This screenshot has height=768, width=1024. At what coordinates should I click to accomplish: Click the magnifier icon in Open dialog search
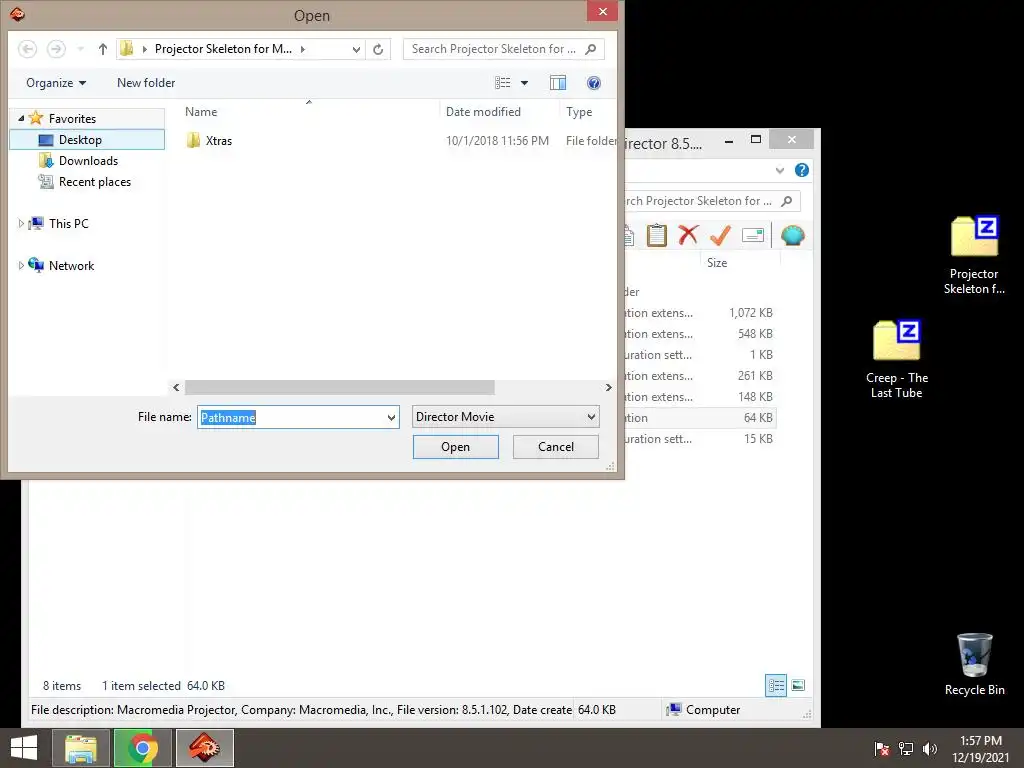590,49
